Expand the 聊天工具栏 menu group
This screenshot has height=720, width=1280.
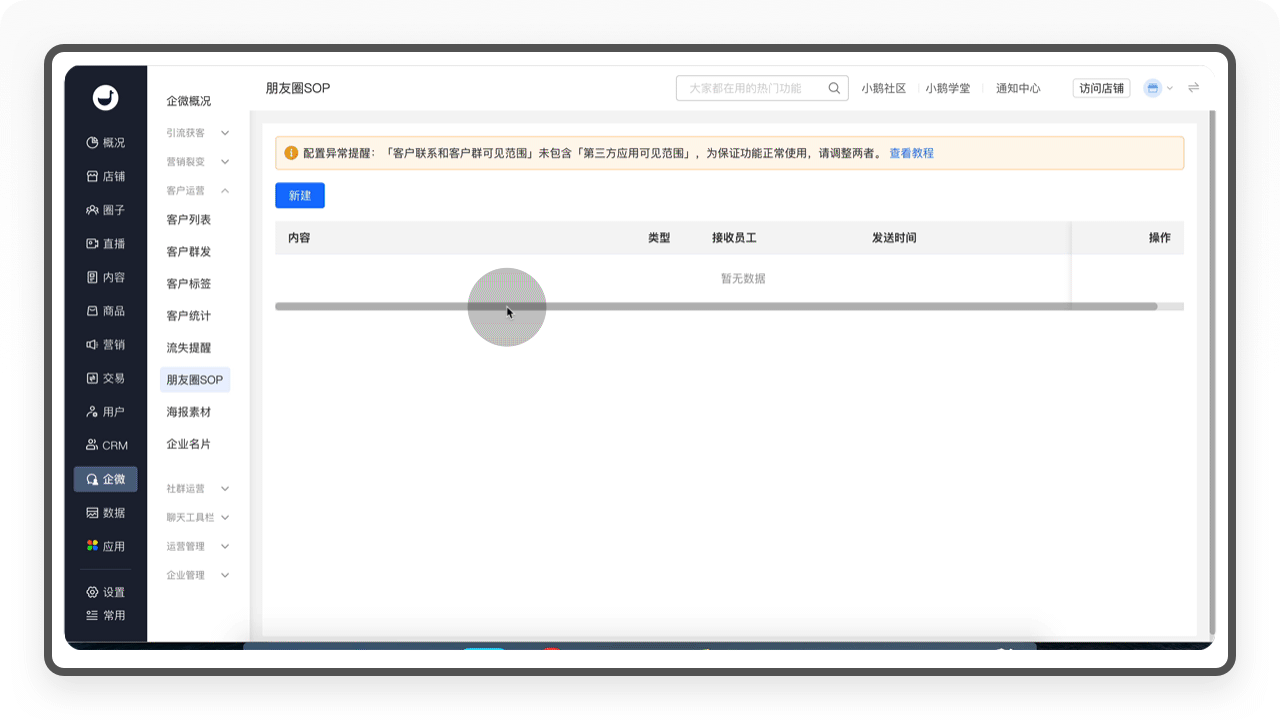point(198,518)
